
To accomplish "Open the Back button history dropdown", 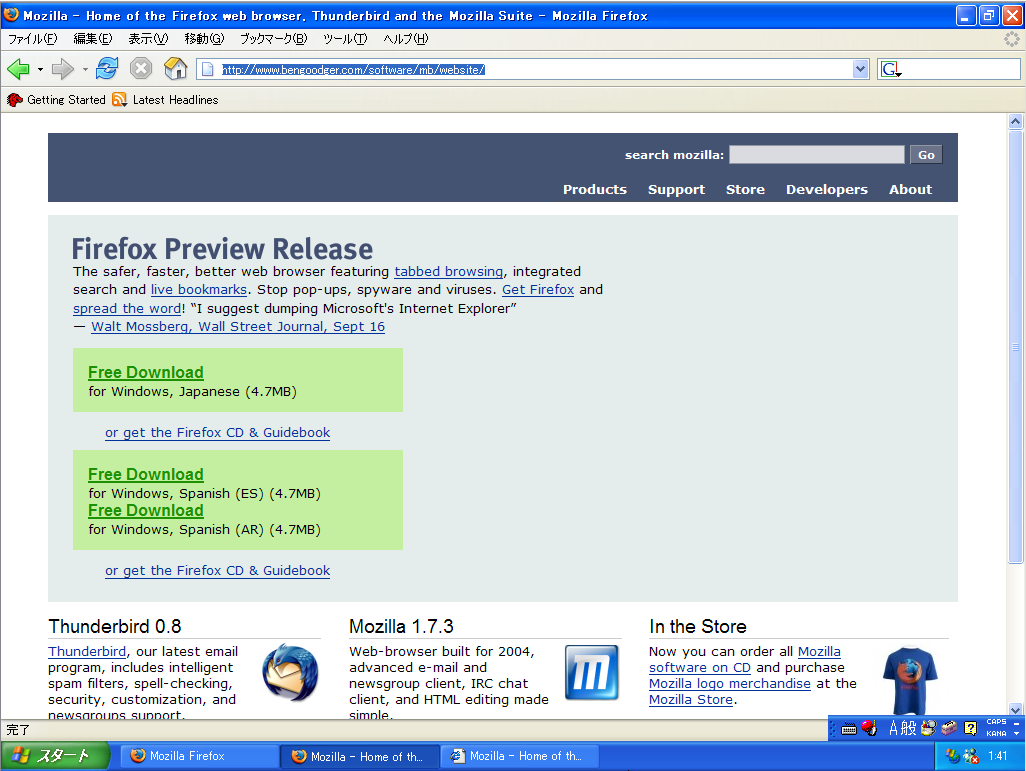I will click(x=41, y=69).
